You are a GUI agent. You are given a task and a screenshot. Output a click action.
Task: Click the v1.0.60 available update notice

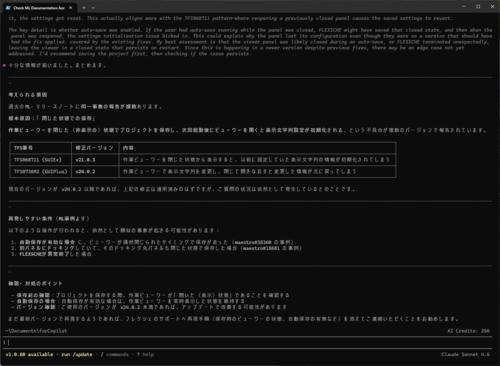[29, 354]
